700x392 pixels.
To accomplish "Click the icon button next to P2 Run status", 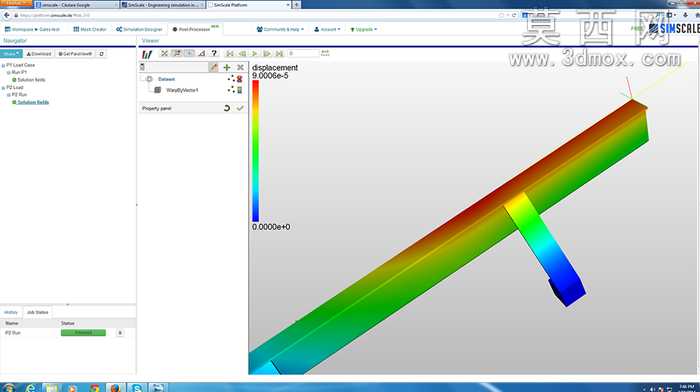I will pos(120,333).
